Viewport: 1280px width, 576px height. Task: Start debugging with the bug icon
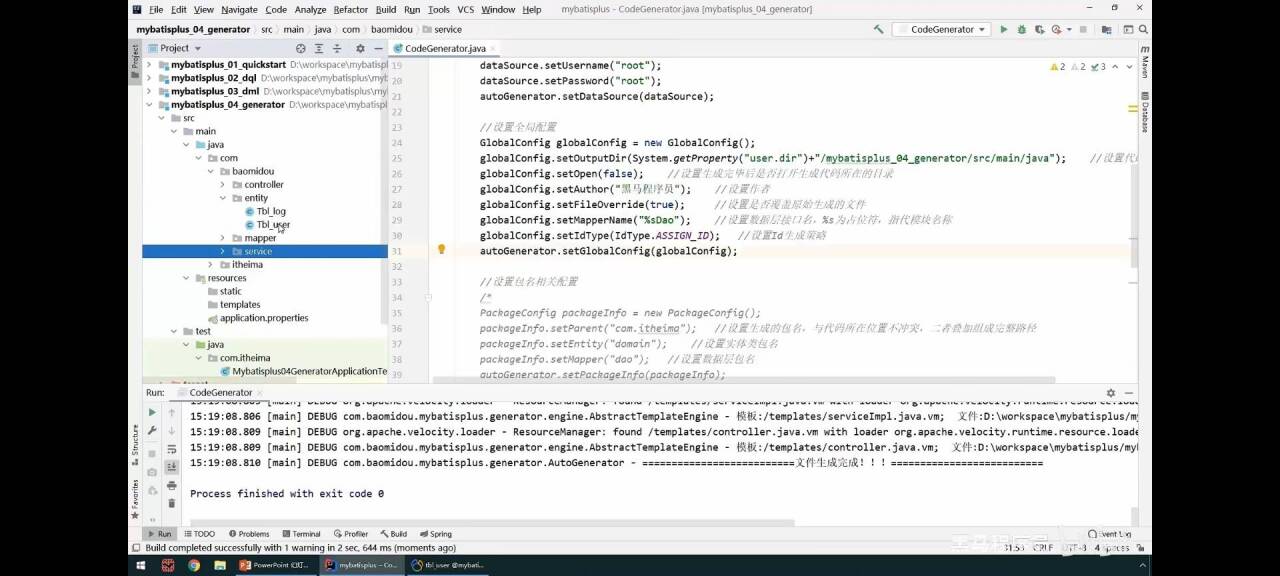point(1020,30)
